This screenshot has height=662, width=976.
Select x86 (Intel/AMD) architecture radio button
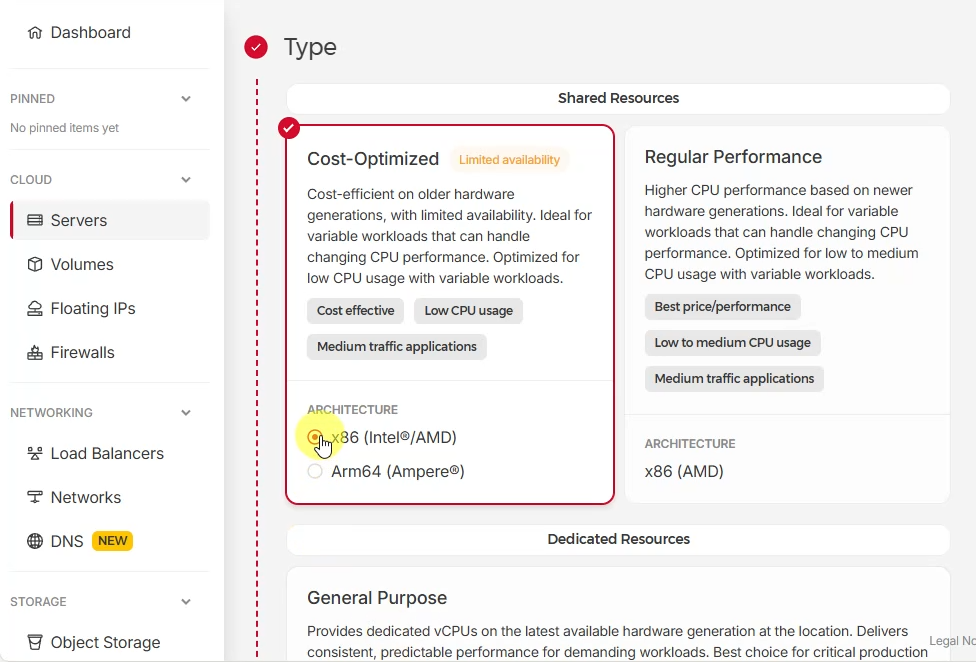[315, 437]
